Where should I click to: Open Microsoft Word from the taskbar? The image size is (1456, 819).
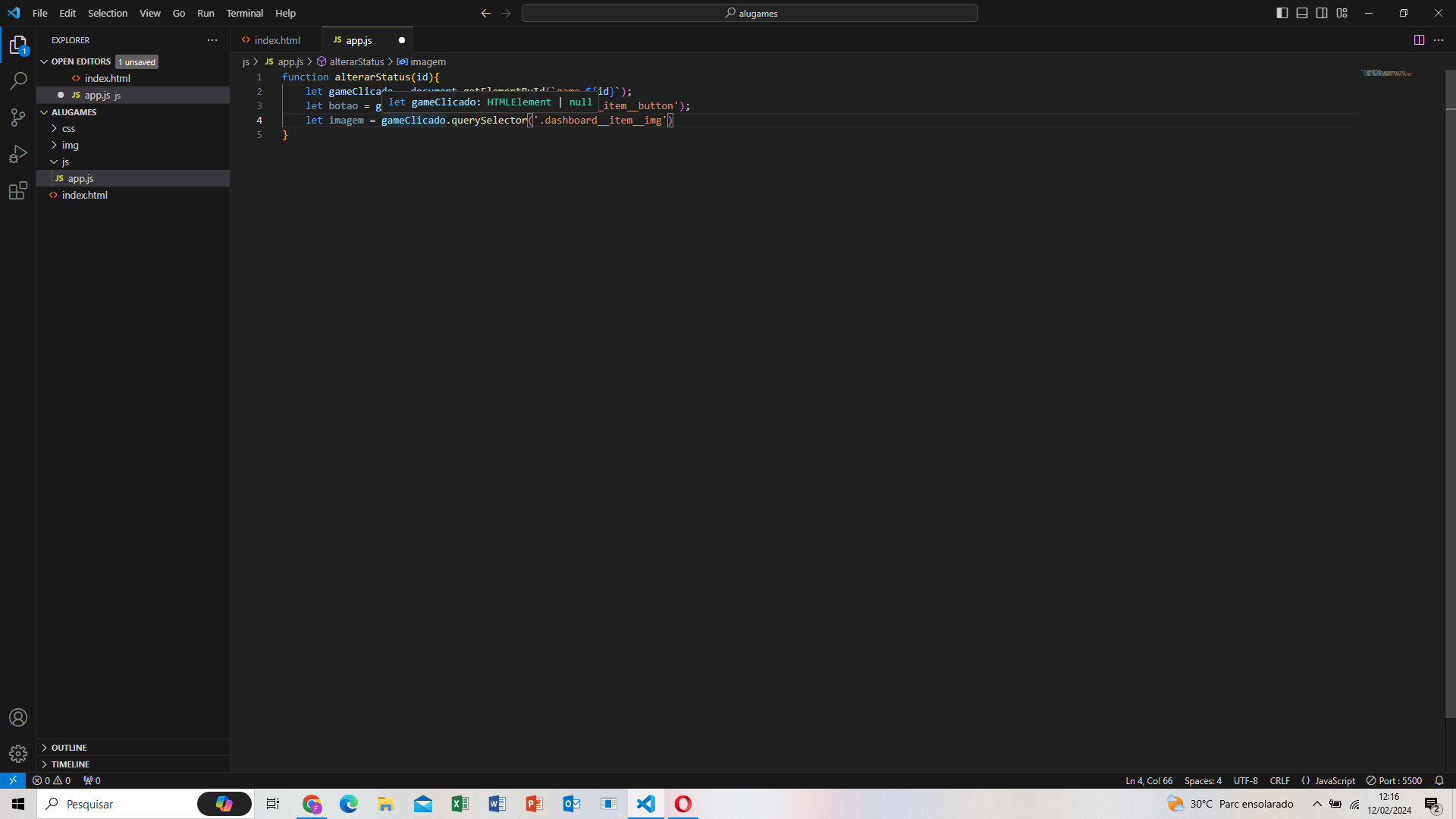coord(497,804)
